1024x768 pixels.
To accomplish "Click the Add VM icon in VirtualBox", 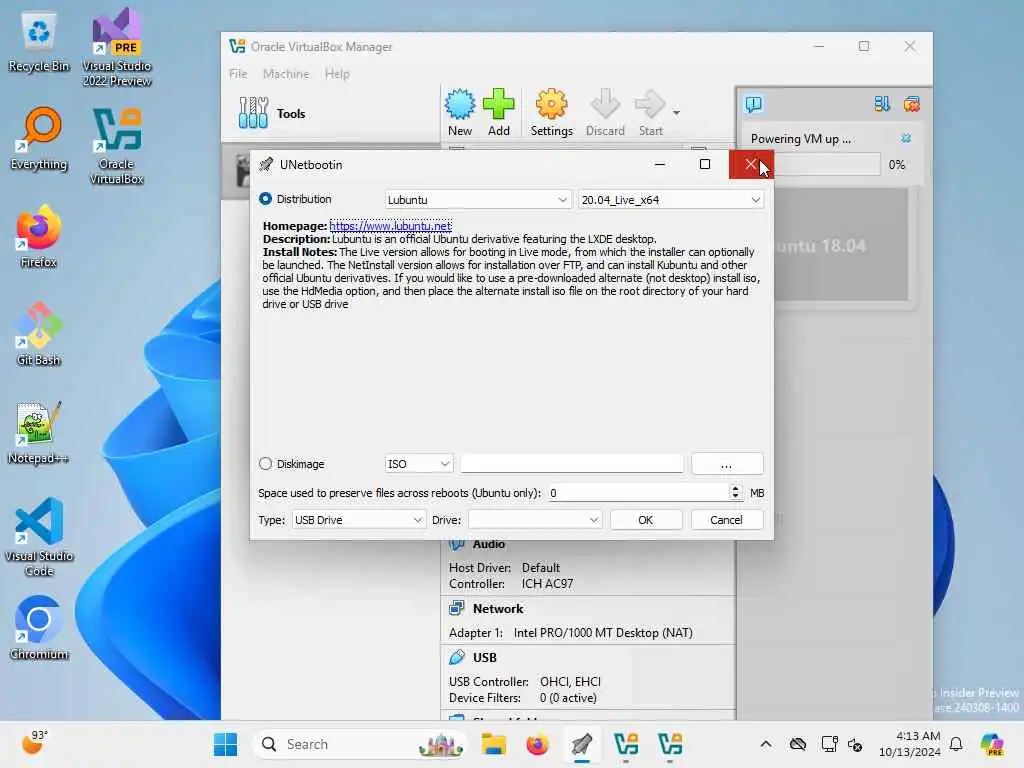I will click(x=498, y=112).
